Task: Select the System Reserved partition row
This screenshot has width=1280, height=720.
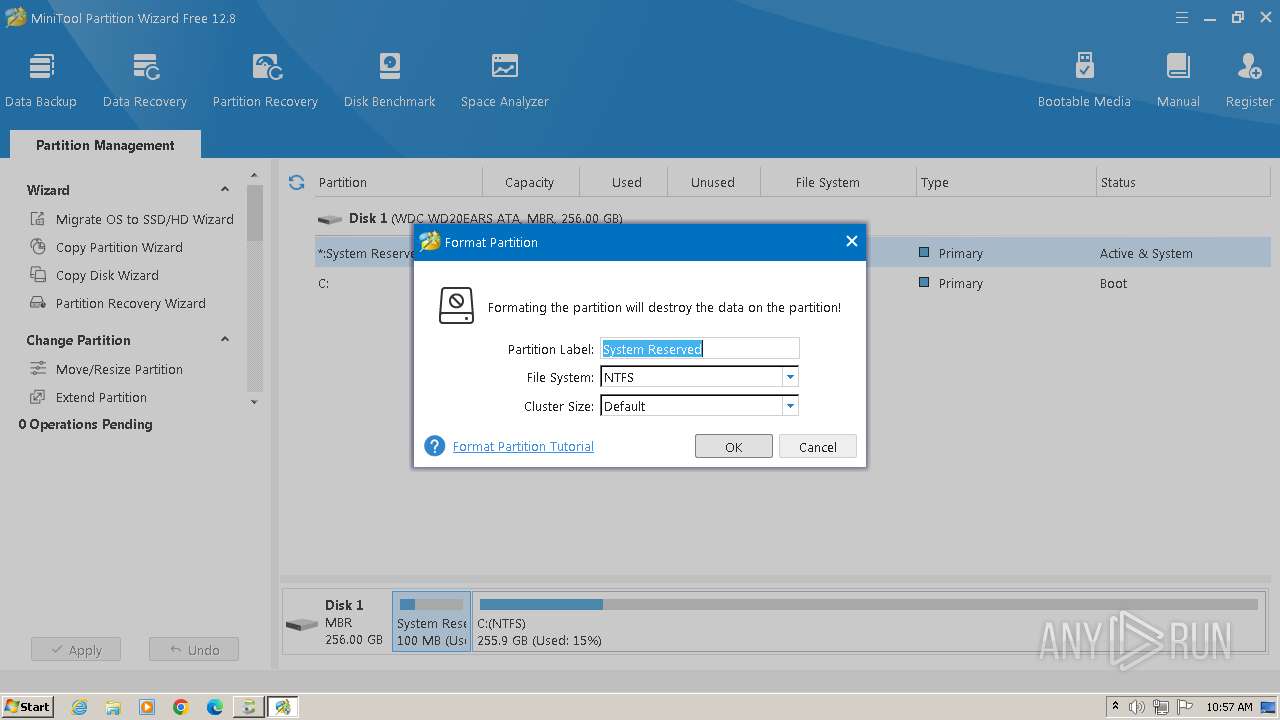Action: pyautogui.click(x=792, y=253)
